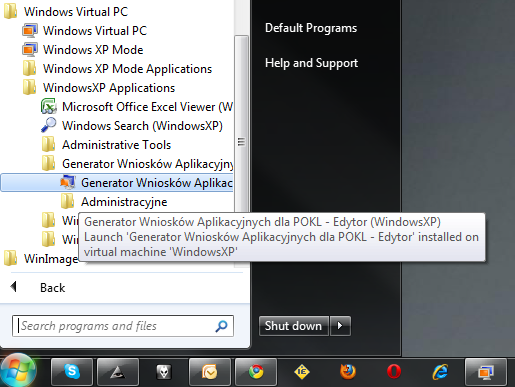Launch Firefox from the taskbar
The image size is (515, 387).
[348, 372]
